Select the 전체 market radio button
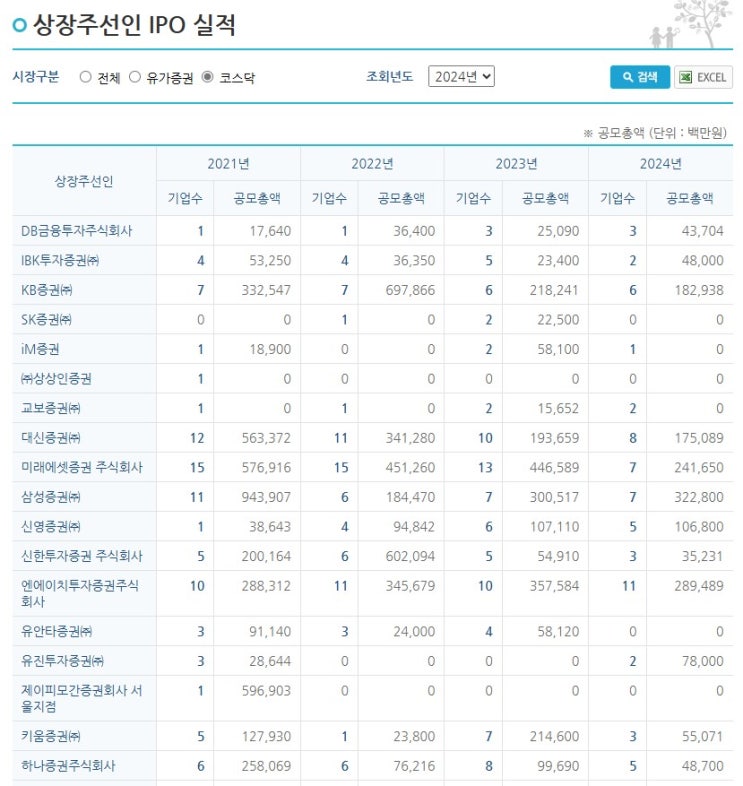The height and width of the screenshot is (786, 743). click(86, 77)
